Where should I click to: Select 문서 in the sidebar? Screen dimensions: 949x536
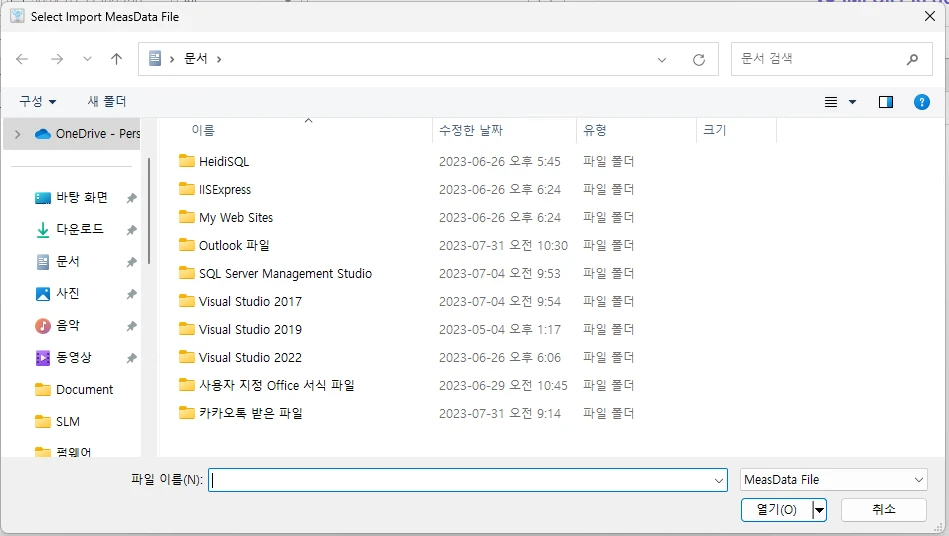[x=68, y=261]
